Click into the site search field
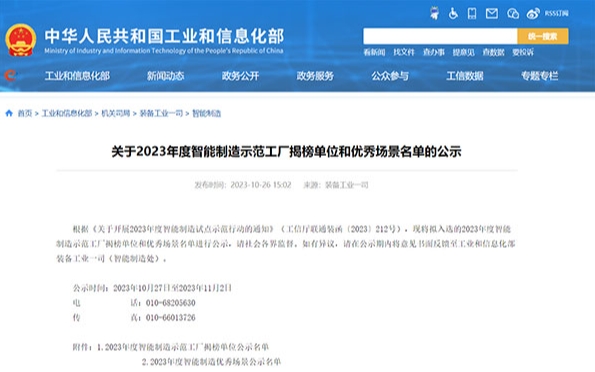The width and height of the screenshot is (595, 372). [440, 36]
